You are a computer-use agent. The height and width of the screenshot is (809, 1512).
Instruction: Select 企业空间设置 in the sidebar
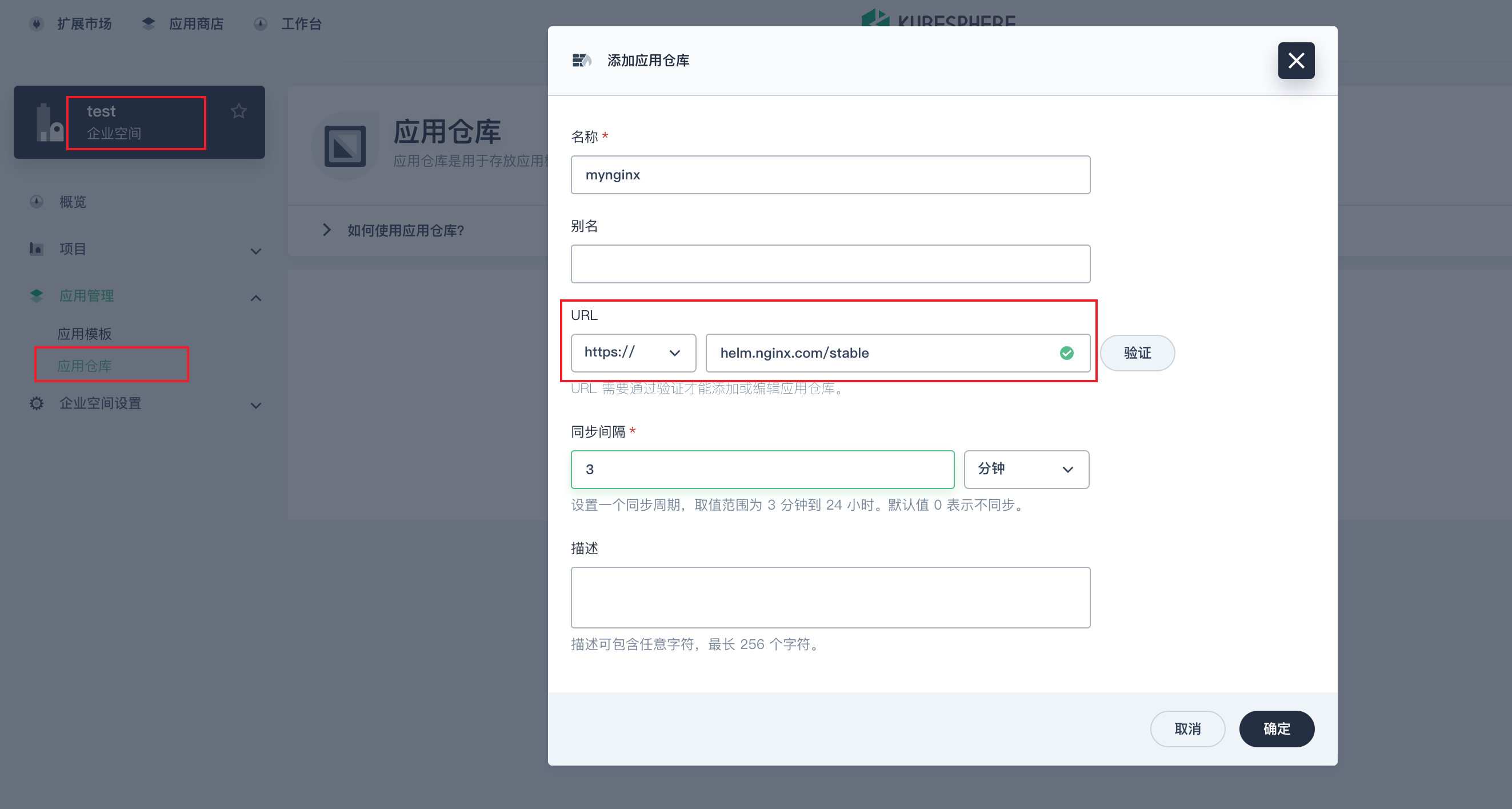[101, 403]
